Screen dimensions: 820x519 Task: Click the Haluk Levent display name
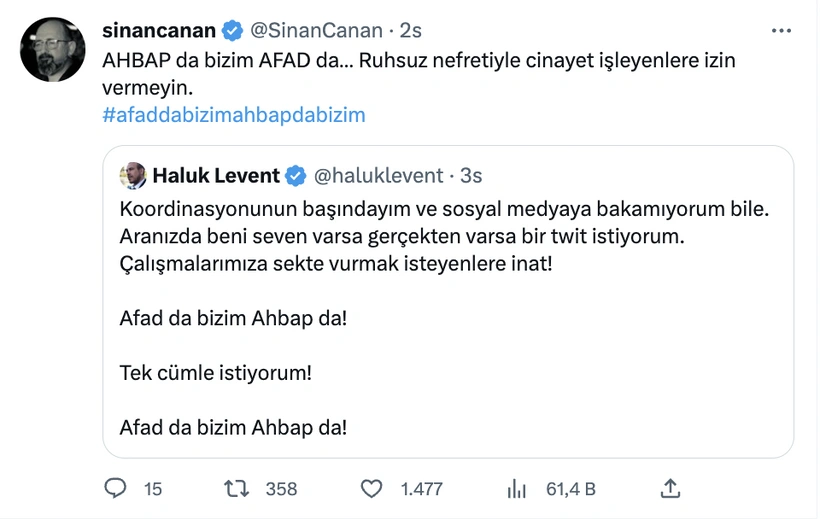coord(216,176)
